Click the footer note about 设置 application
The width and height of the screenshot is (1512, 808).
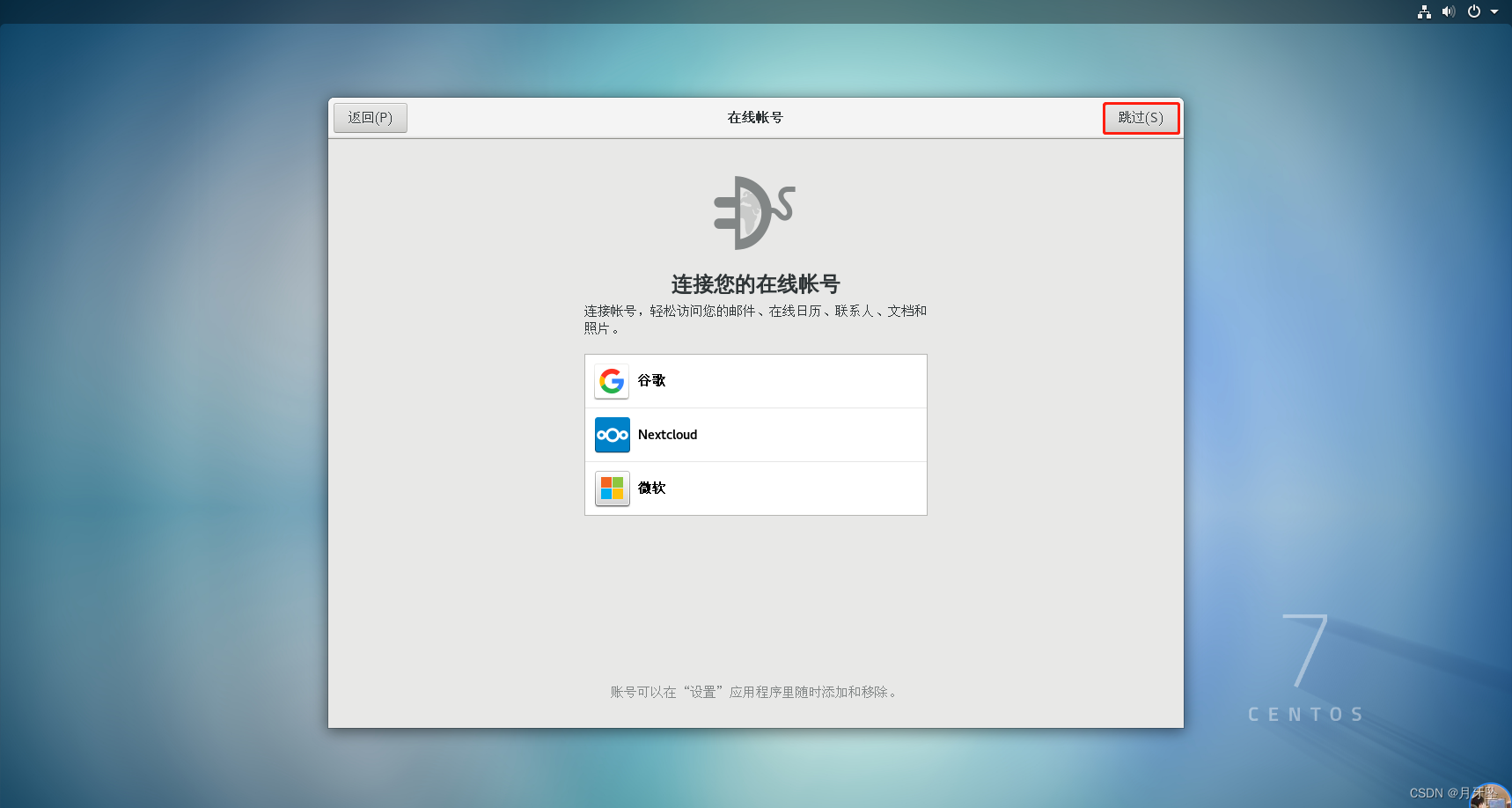tap(755, 693)
